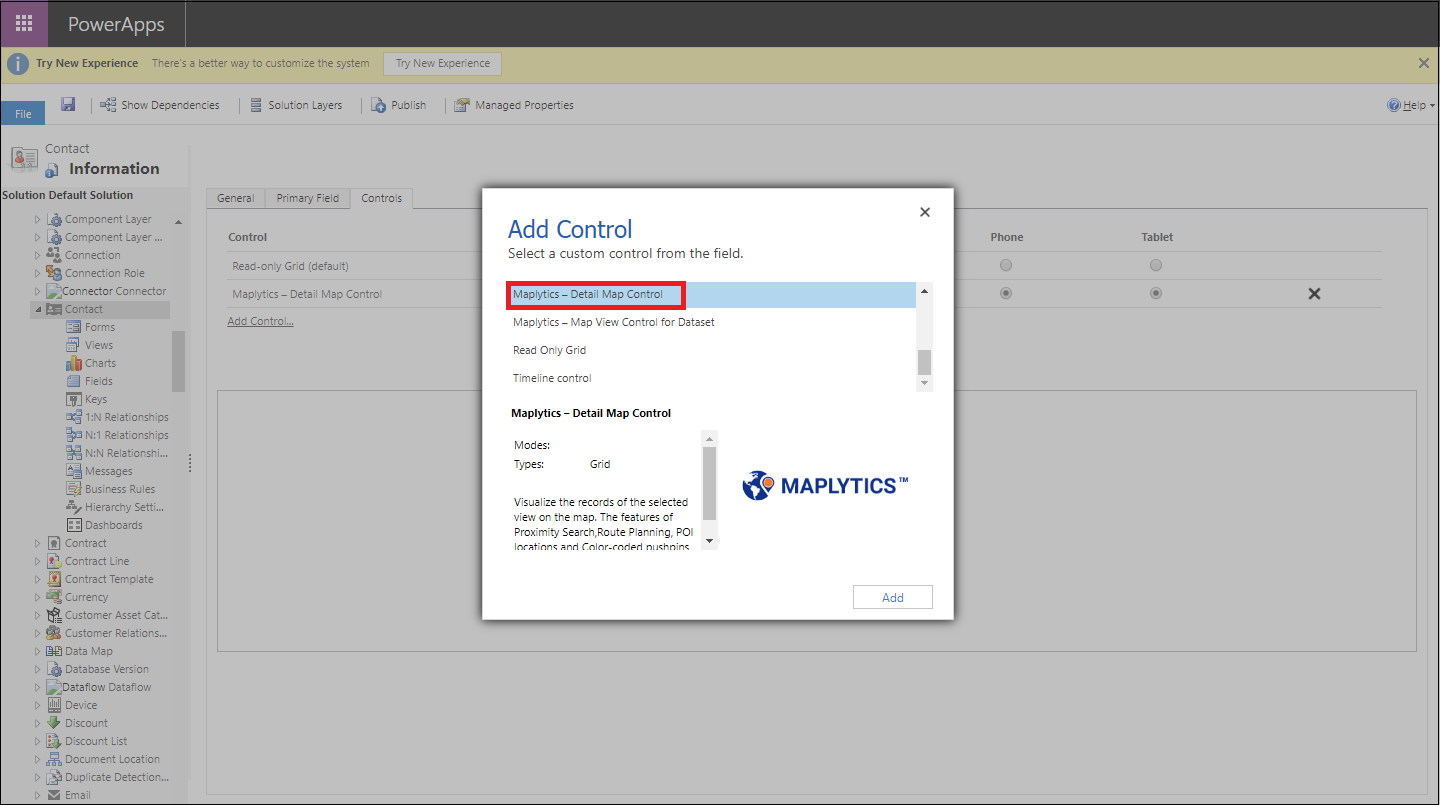Click Solution Layers in toolbar

295,105
